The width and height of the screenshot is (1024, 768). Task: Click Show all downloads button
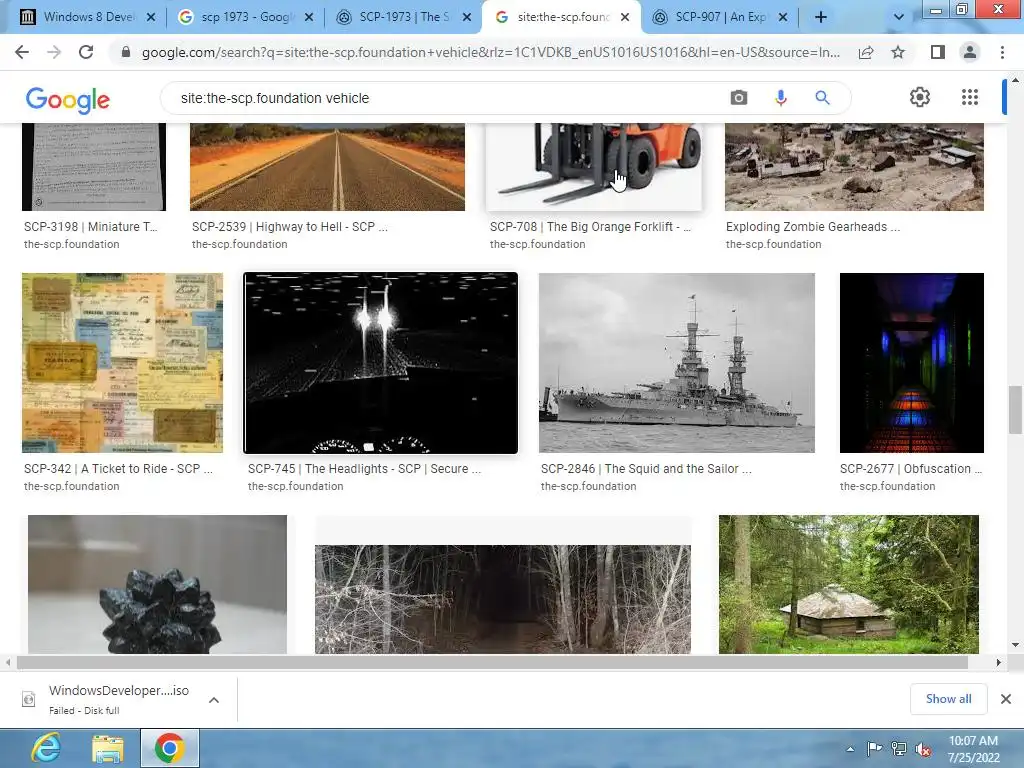tap(948, 699)
